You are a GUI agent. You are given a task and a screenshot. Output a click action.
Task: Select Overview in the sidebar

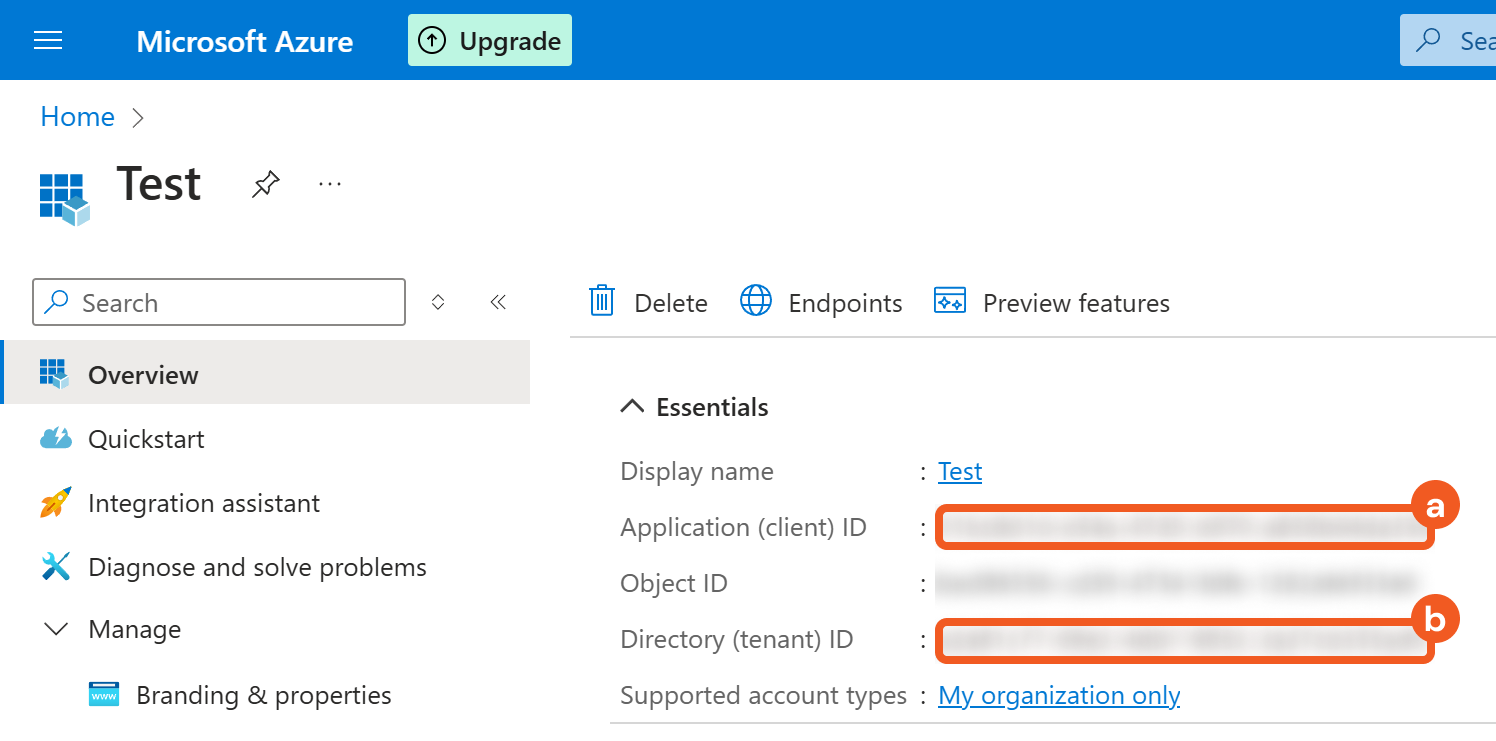pyautogui.click(x=143, y=375)
